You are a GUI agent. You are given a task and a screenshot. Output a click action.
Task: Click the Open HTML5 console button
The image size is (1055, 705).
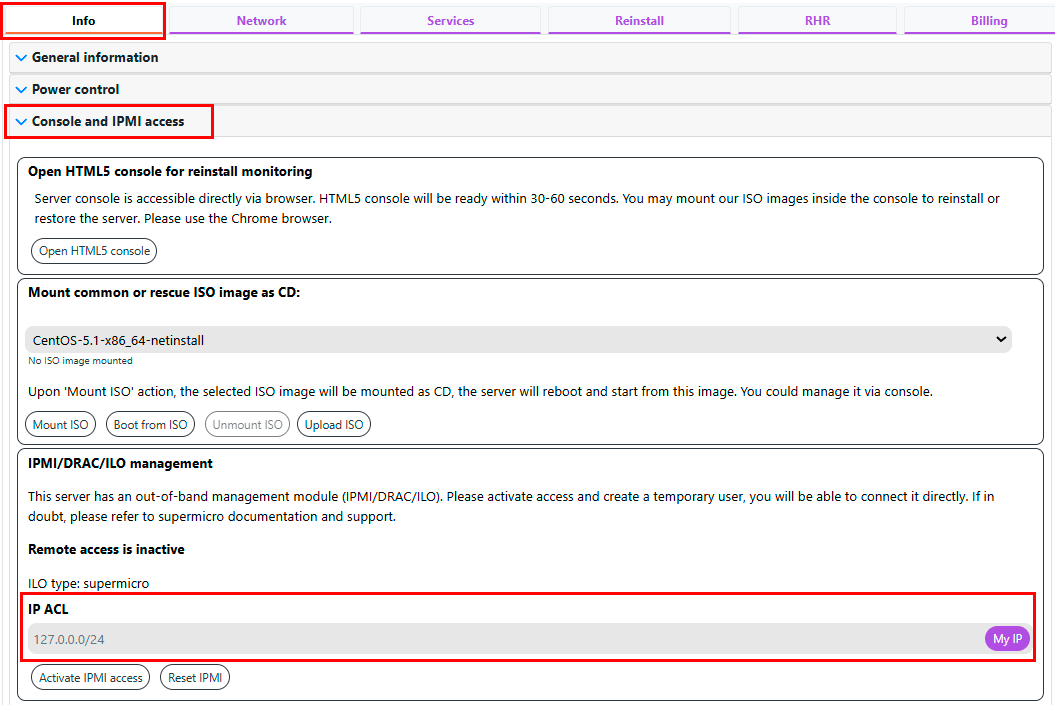point(94,251)
